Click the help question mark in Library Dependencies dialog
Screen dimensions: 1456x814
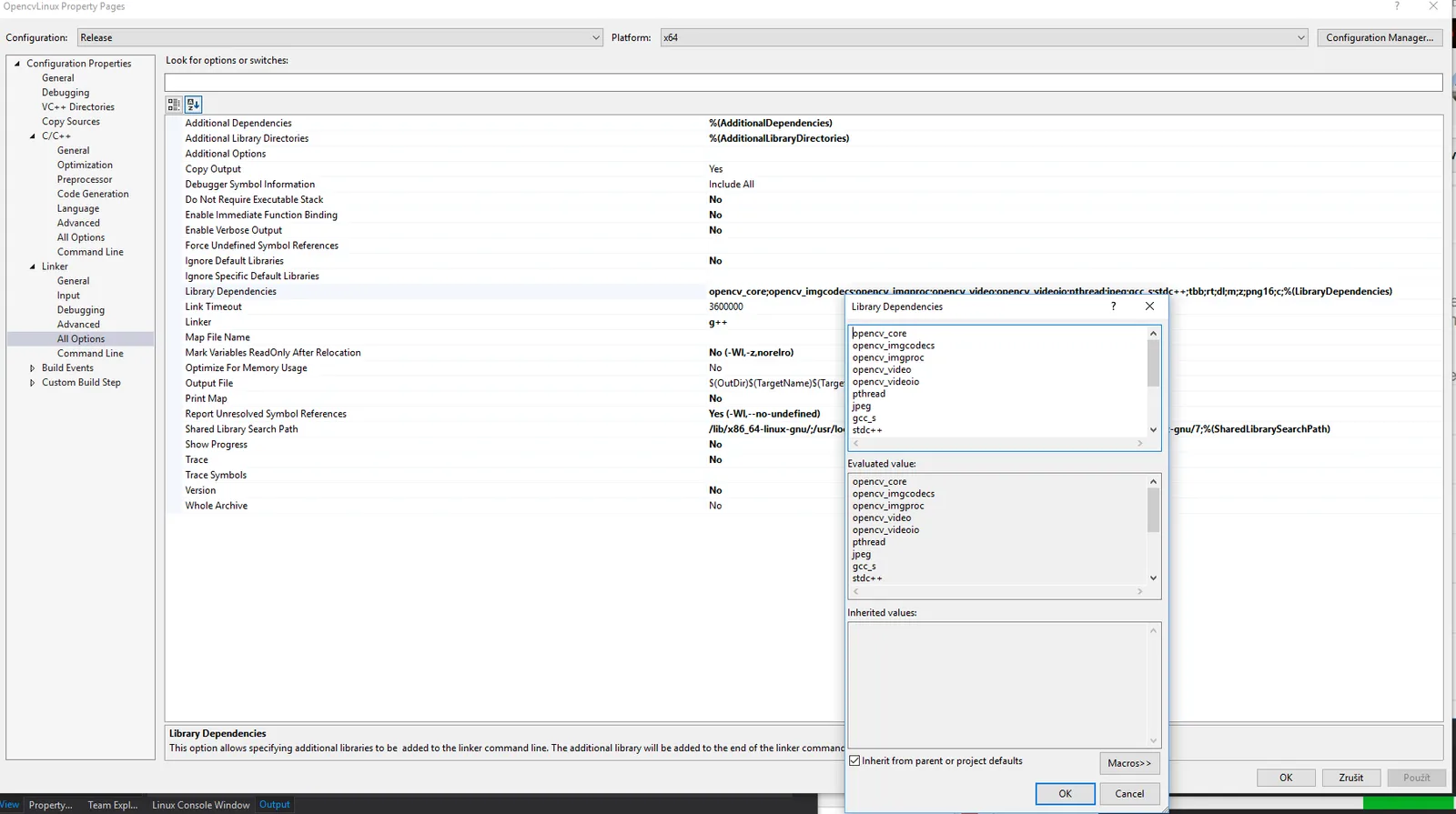pyautogui.click(x=1113, y=307)
